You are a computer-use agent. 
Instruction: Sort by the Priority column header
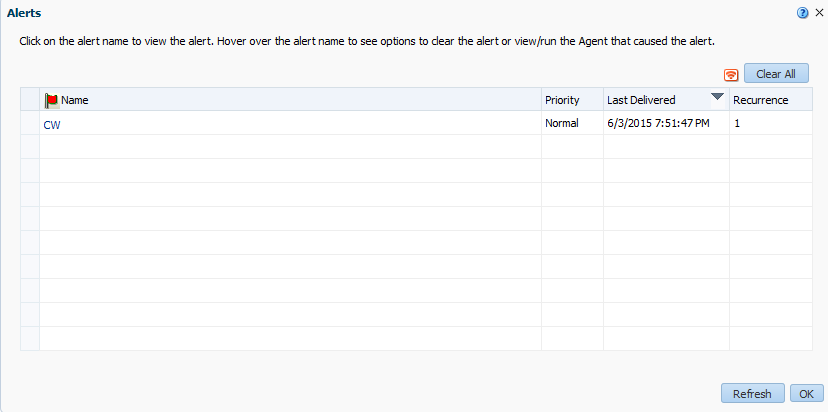click(562, 100)
